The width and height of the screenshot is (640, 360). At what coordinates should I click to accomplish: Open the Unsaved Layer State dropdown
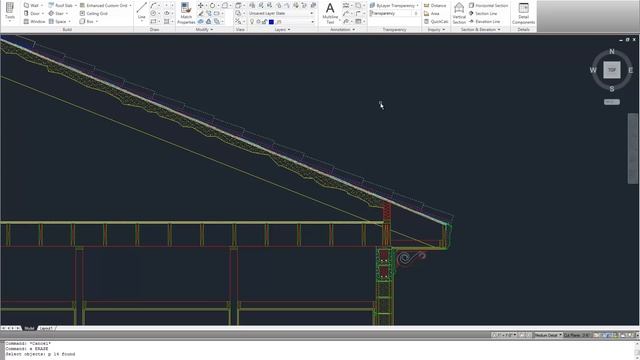point(281,13)
